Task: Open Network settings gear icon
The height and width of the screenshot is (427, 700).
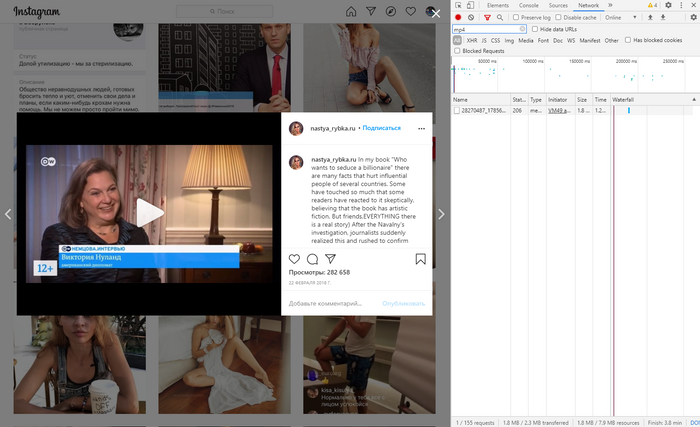Action: 693,17
